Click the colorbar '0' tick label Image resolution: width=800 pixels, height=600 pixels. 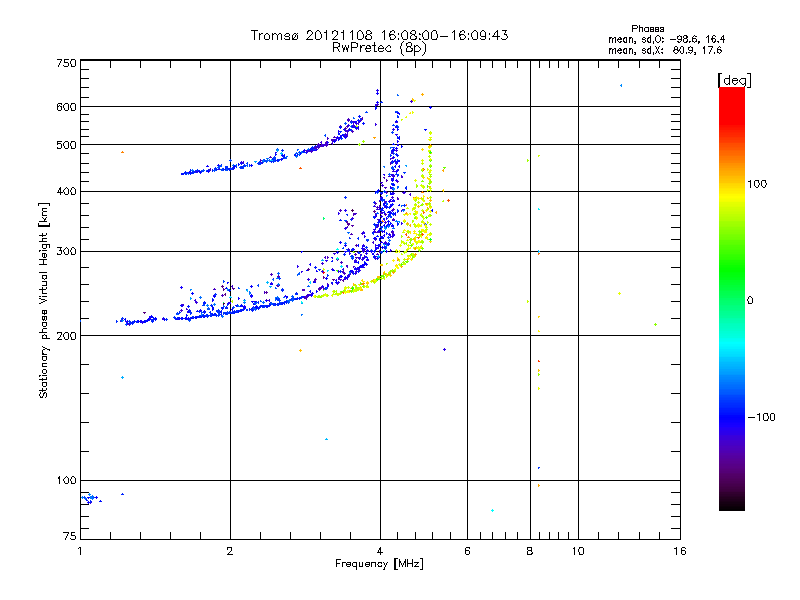(x=750, y=301)
